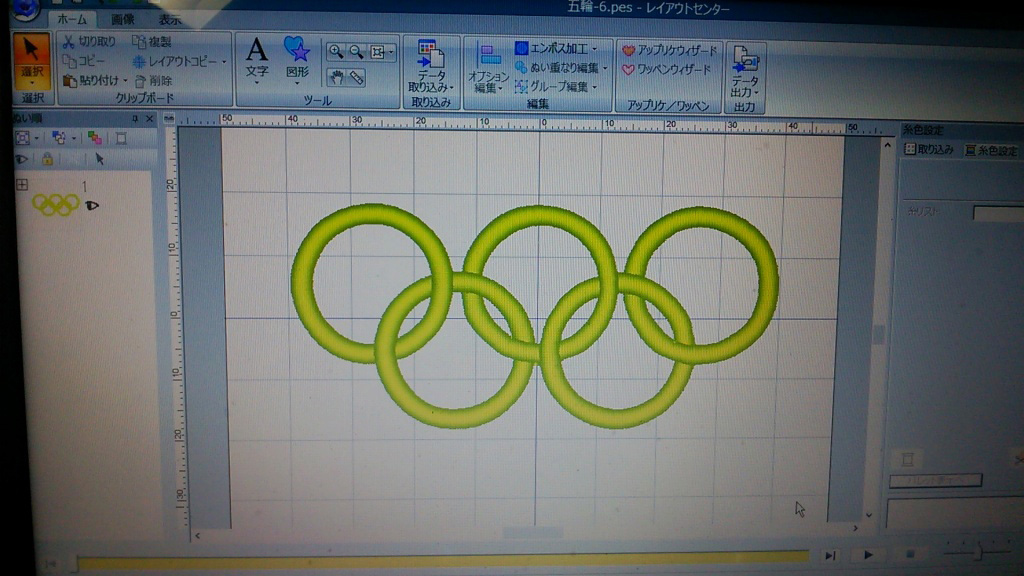Click the embroidered rings design on canvas
This screenshot has width=1024, height=576.
click(x=534, y=316)
